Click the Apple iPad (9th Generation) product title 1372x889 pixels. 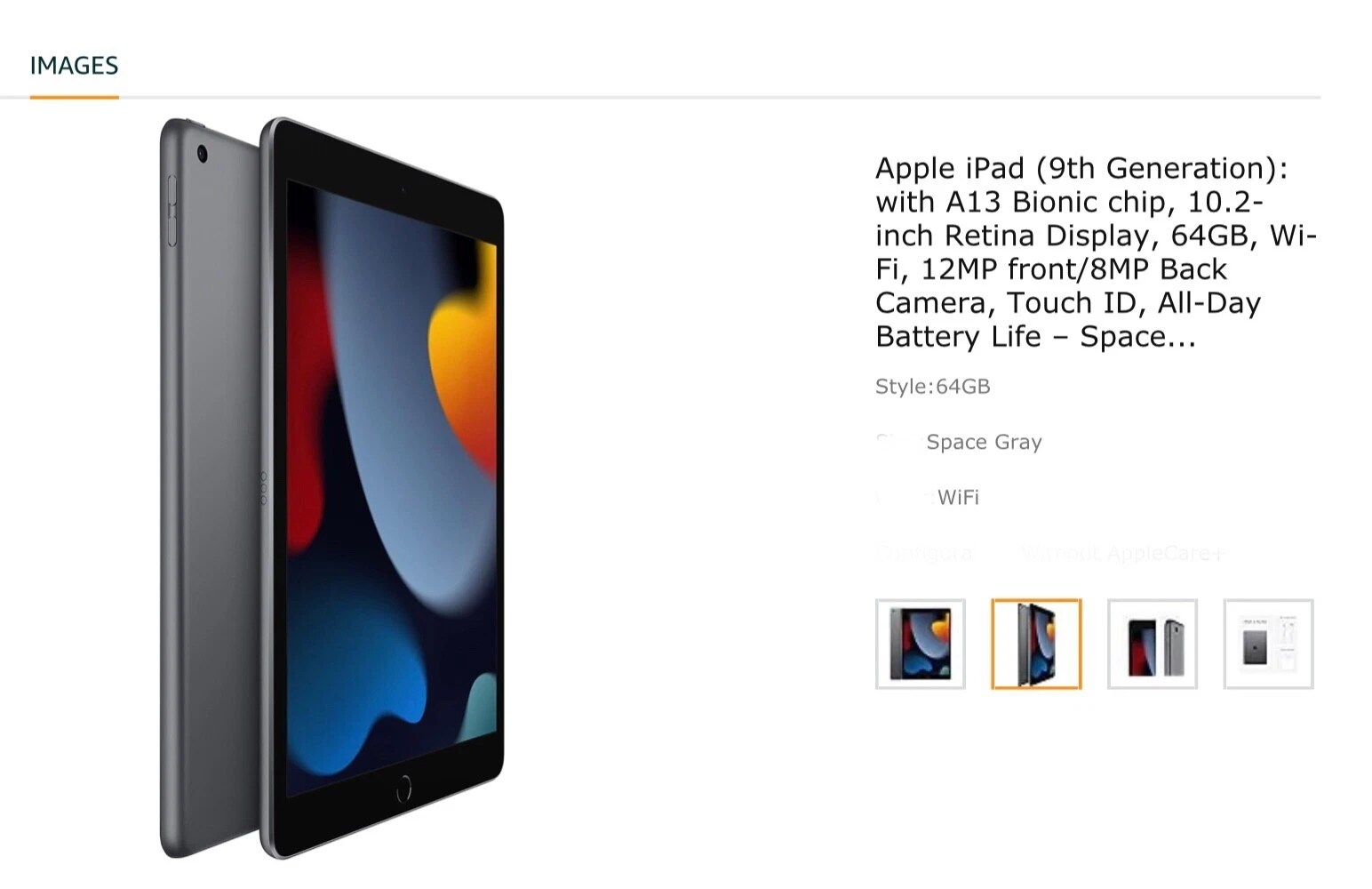(x=1095, y=252)
